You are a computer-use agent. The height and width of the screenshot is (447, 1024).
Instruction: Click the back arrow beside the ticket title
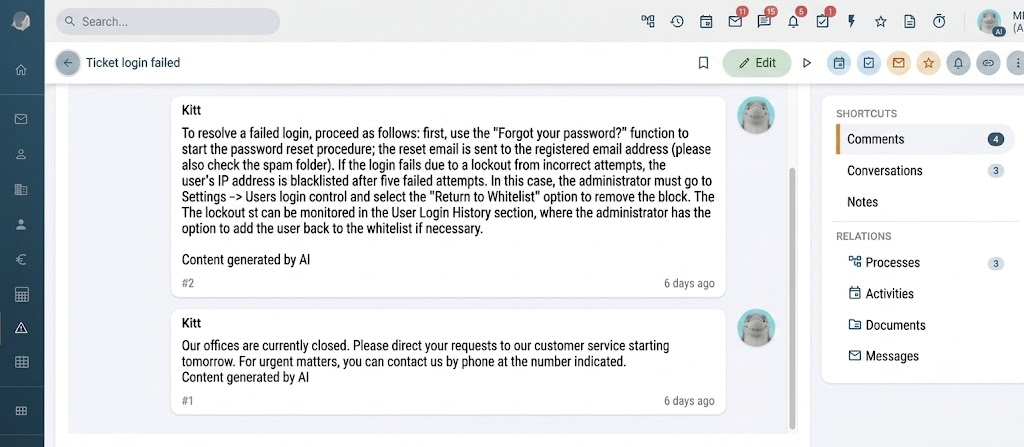(68, 63)
